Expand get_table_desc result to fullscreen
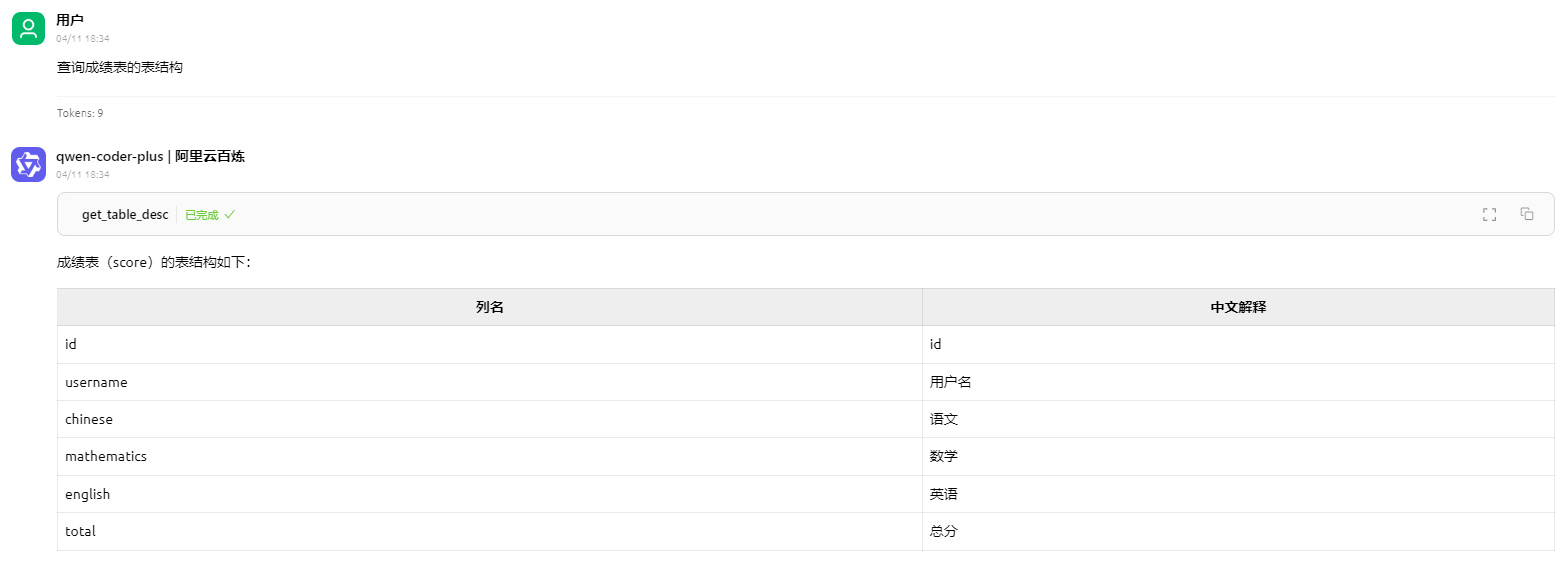The image size is (1562, 565). 1489,214
